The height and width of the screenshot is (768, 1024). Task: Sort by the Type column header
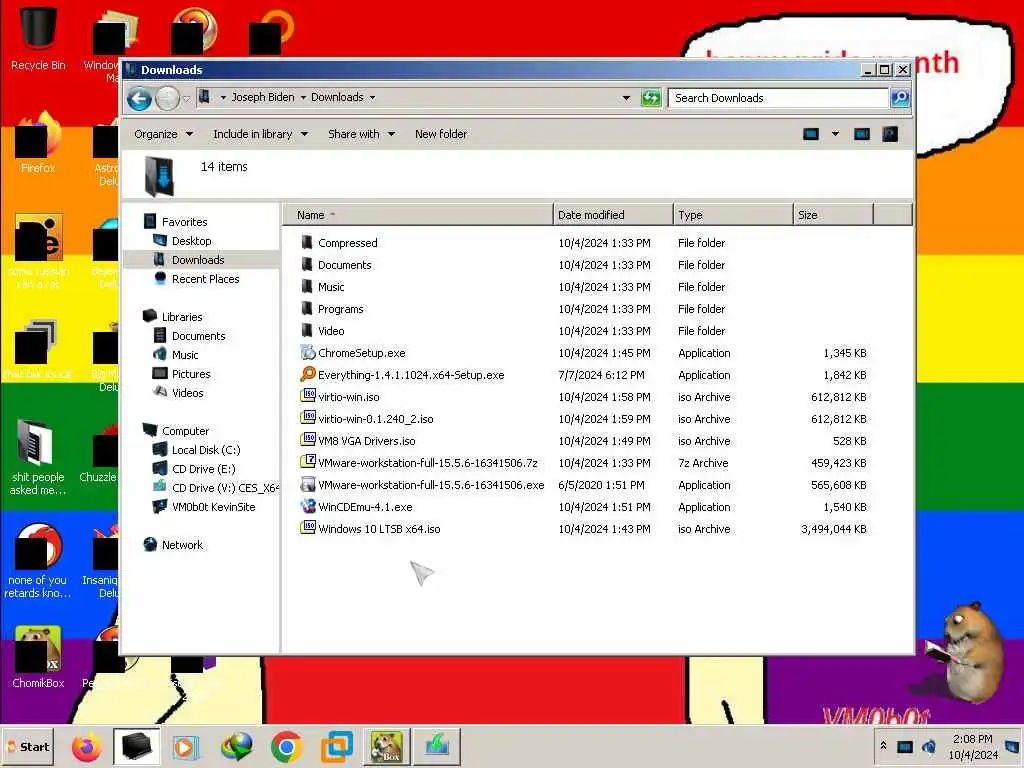coord(733,215)
